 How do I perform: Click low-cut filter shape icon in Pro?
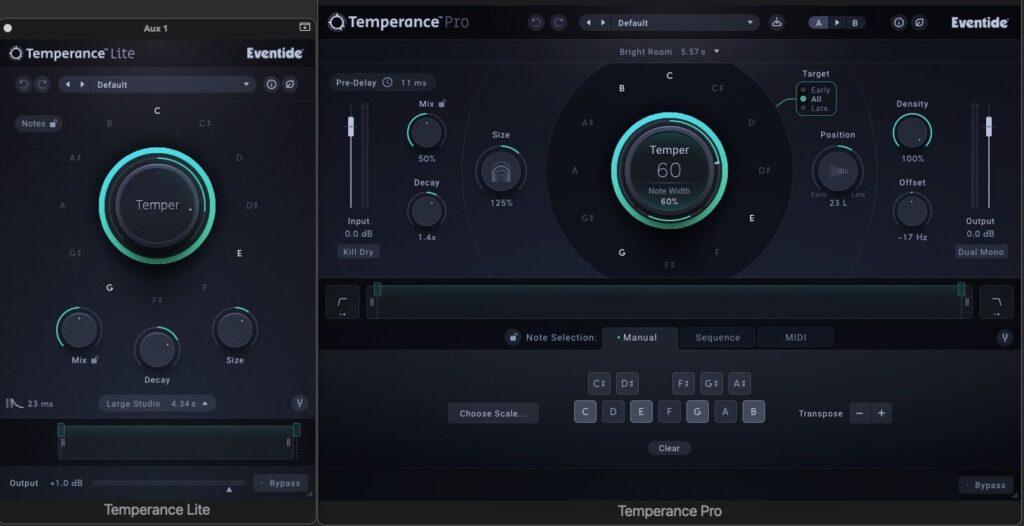pyautogui.click(x=342, y=303)
